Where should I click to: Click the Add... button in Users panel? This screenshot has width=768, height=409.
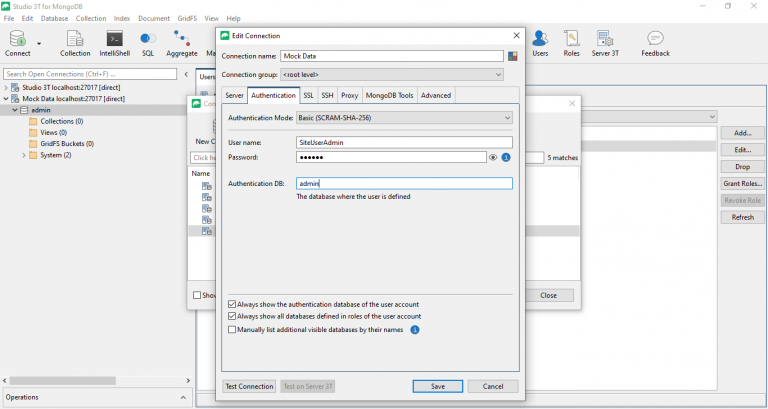pos(743,133)
